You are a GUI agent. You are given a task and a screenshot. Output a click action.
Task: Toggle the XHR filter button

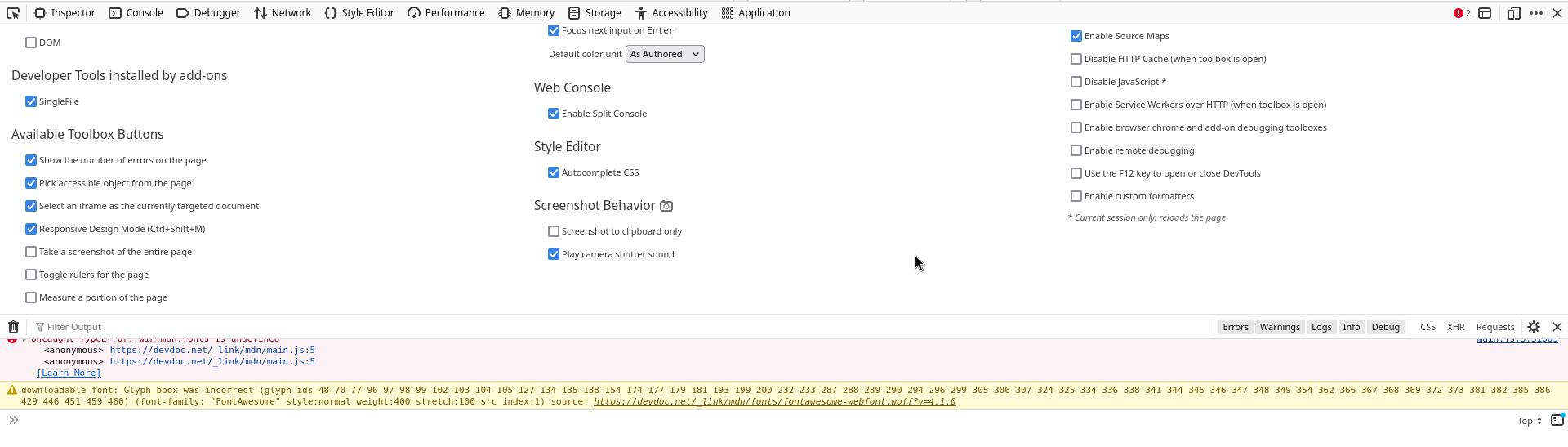[x=1455, y=327]
